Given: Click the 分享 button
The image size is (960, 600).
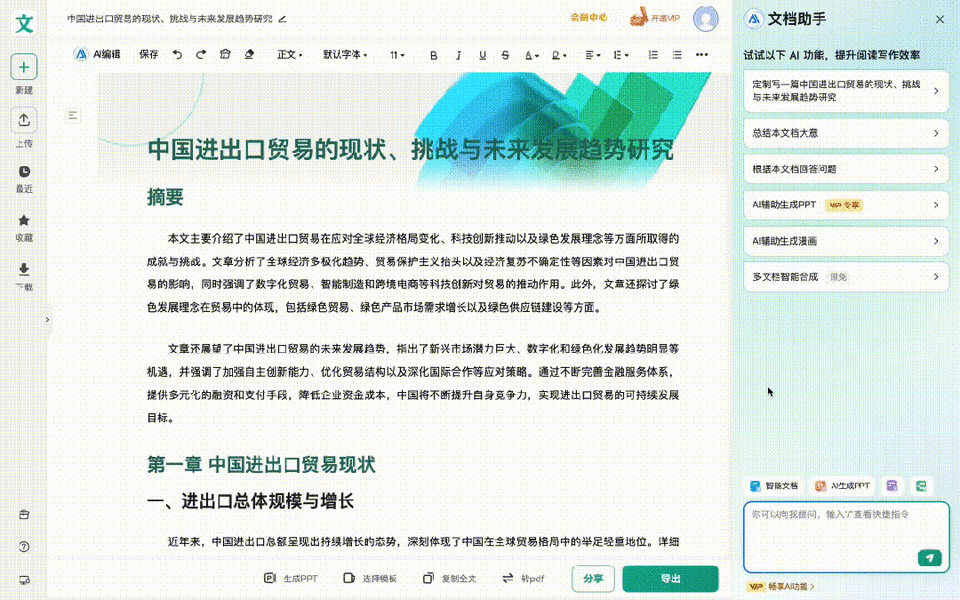Looking at the screenshot, I should click(593, 579).
